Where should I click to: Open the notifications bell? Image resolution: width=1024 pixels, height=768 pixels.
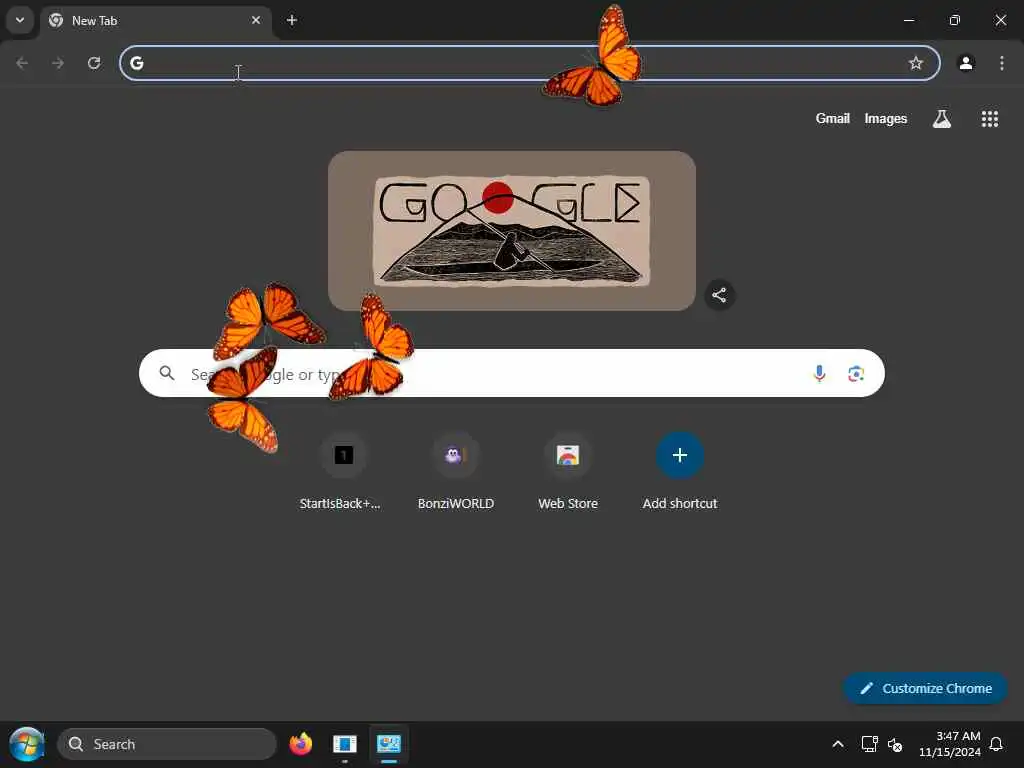tap(997, 744)
